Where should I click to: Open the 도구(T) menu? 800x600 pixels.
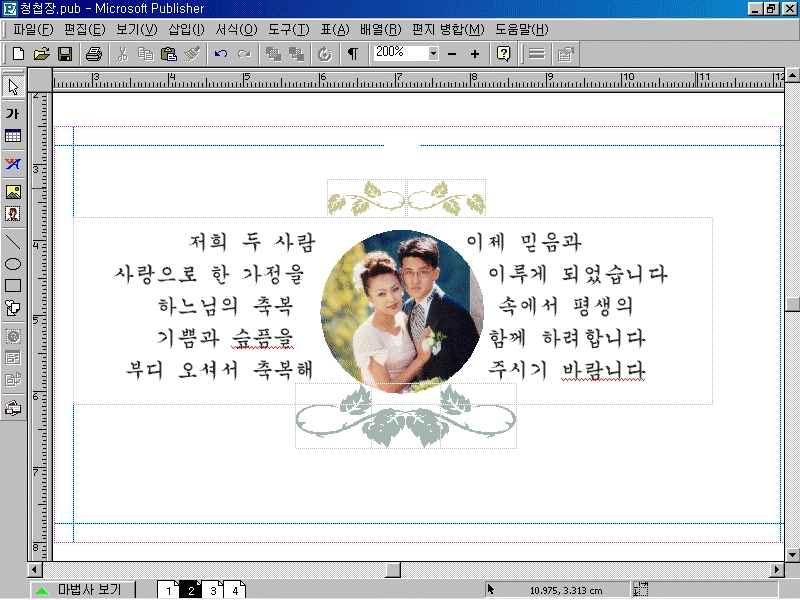click(289, 30)
